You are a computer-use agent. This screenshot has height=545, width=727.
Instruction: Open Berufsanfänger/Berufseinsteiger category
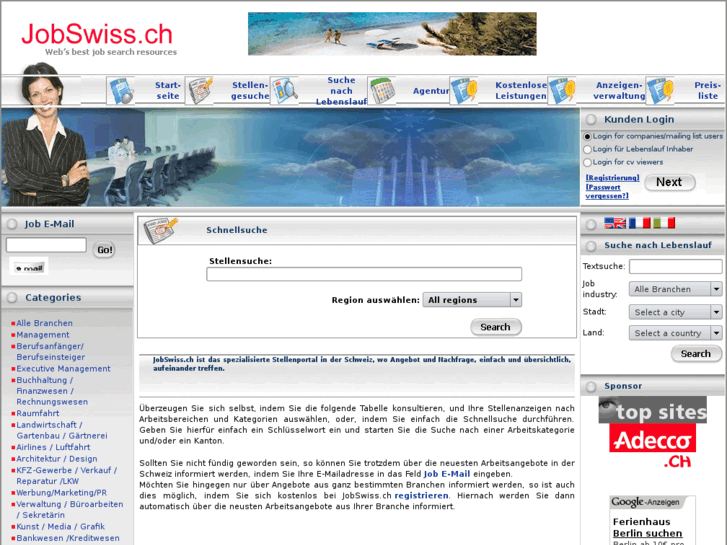tap(51, 352)
